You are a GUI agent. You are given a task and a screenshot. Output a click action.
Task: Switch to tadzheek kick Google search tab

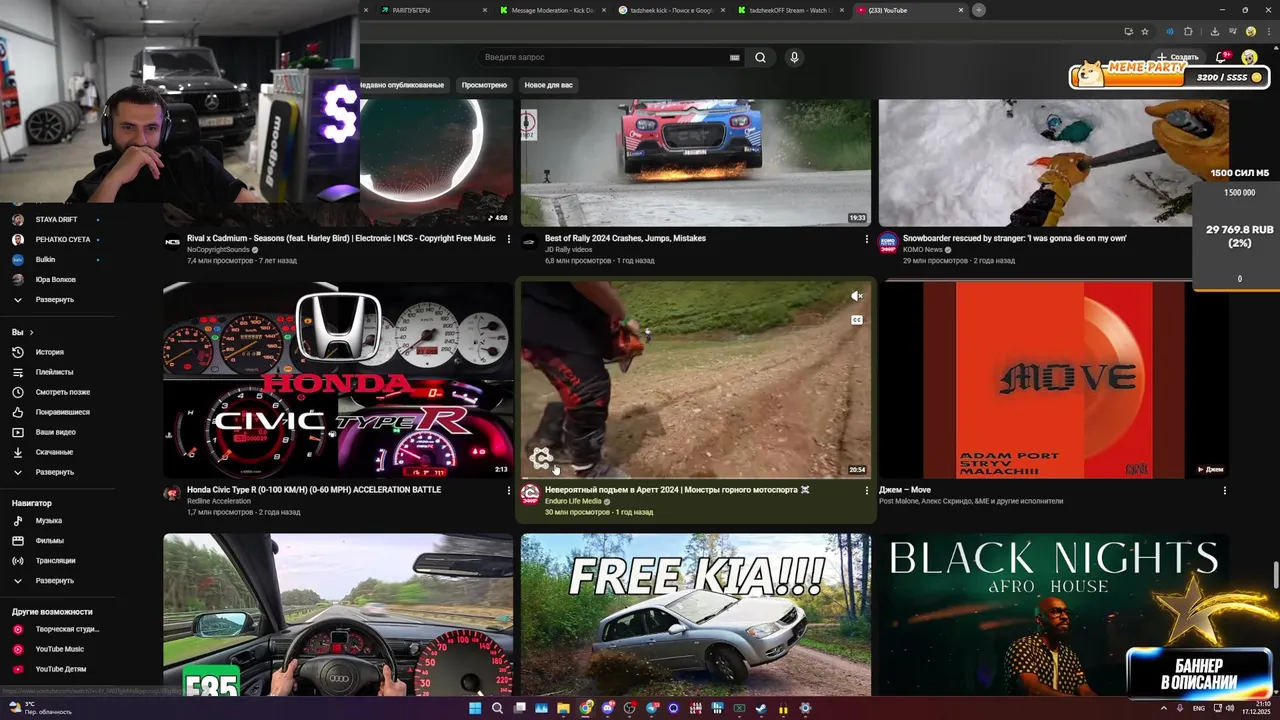coord(670,10)
